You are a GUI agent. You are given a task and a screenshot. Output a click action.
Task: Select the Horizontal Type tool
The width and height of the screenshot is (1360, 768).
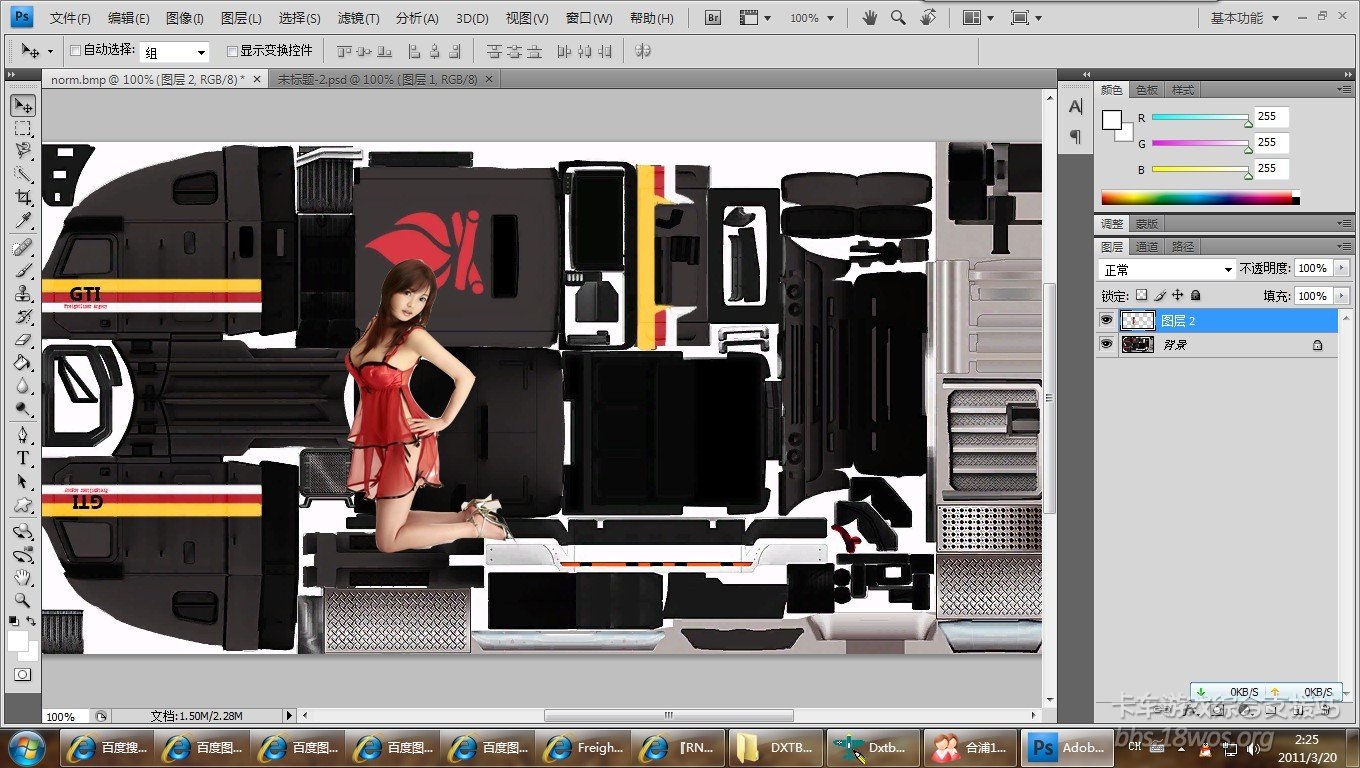[23, 458]
